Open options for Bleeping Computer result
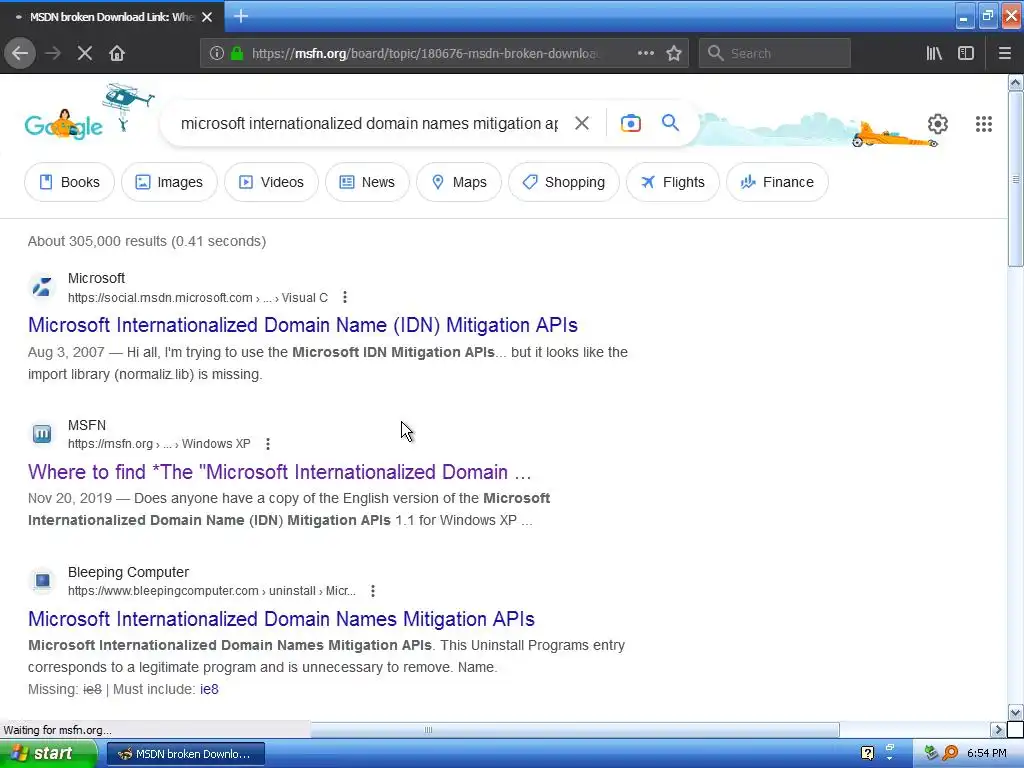The width and height of the screenshot is (1024, 768). click(x=372, y=591)
